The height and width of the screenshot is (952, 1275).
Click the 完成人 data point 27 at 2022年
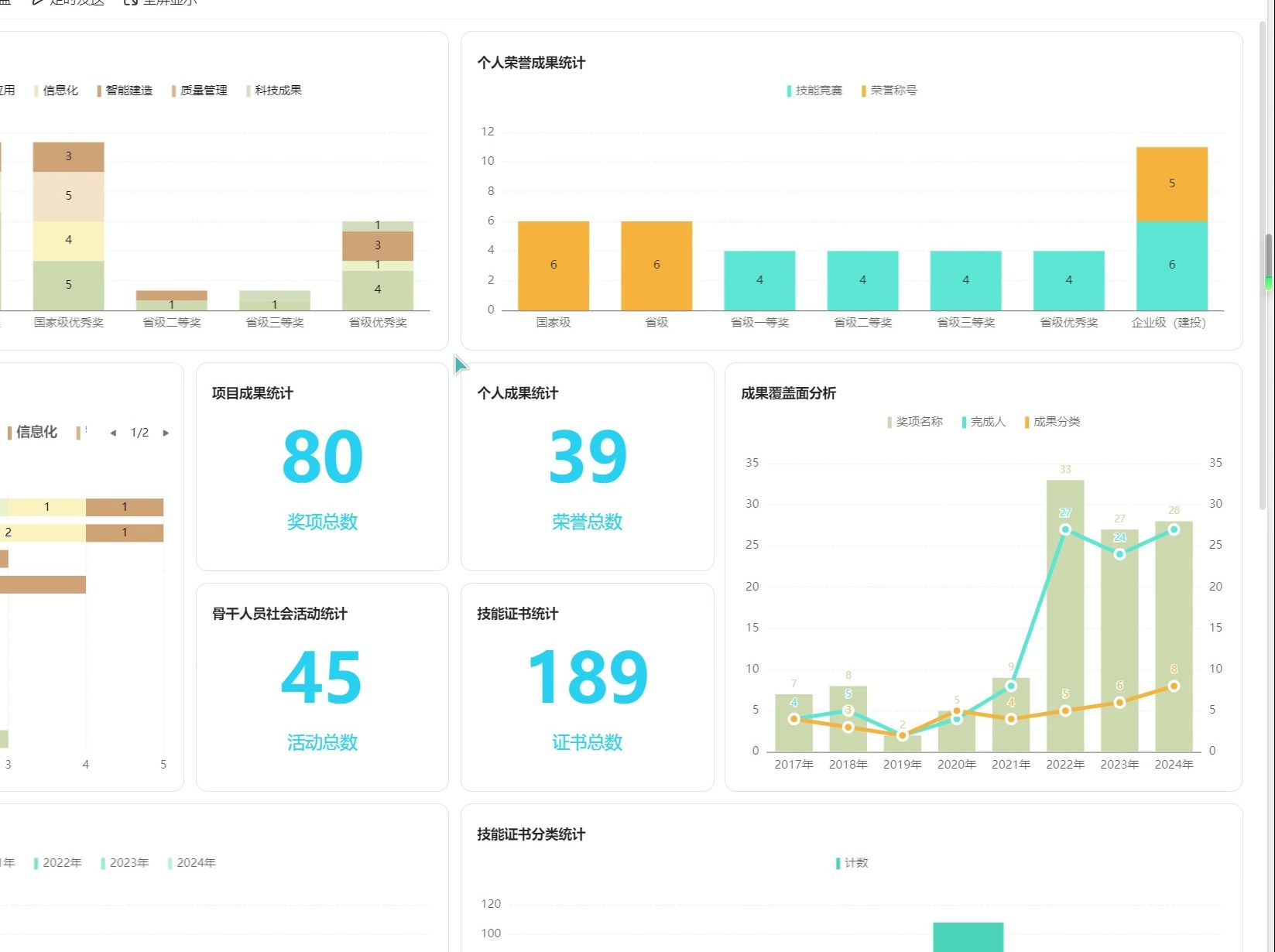tap(1065, 529)
